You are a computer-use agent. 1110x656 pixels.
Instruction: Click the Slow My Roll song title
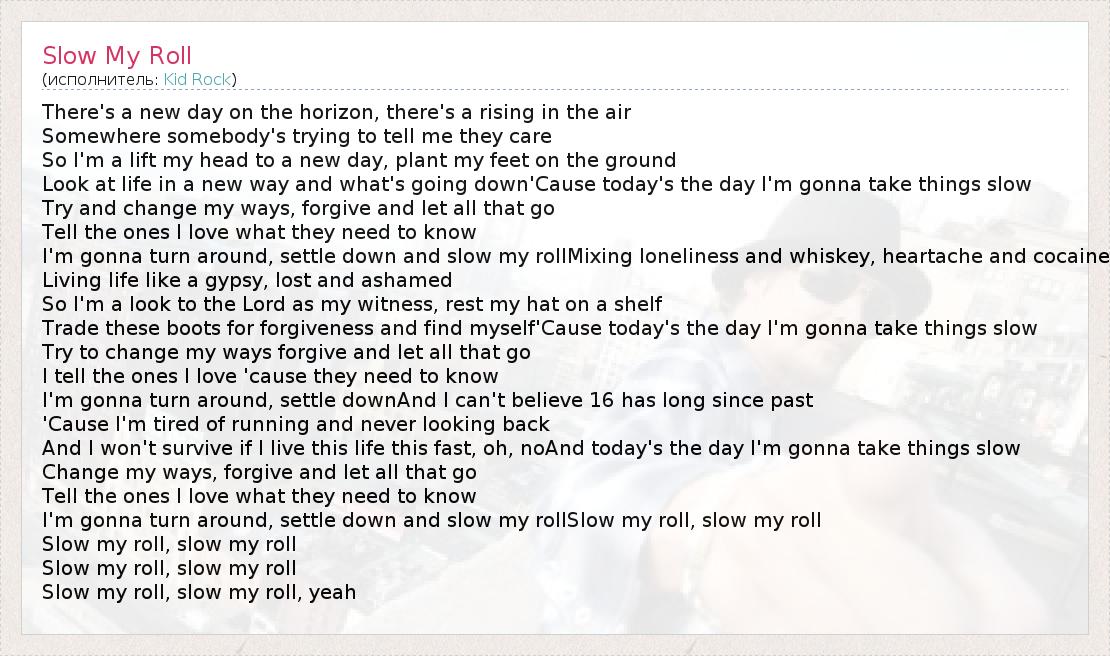click(117, 55)
